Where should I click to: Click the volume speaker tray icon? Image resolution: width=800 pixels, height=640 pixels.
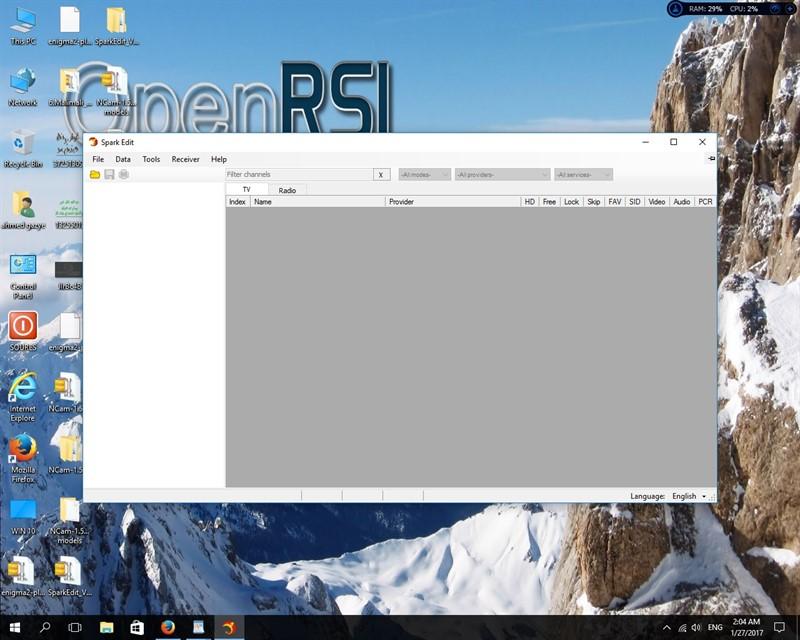(x=696, y=628)
